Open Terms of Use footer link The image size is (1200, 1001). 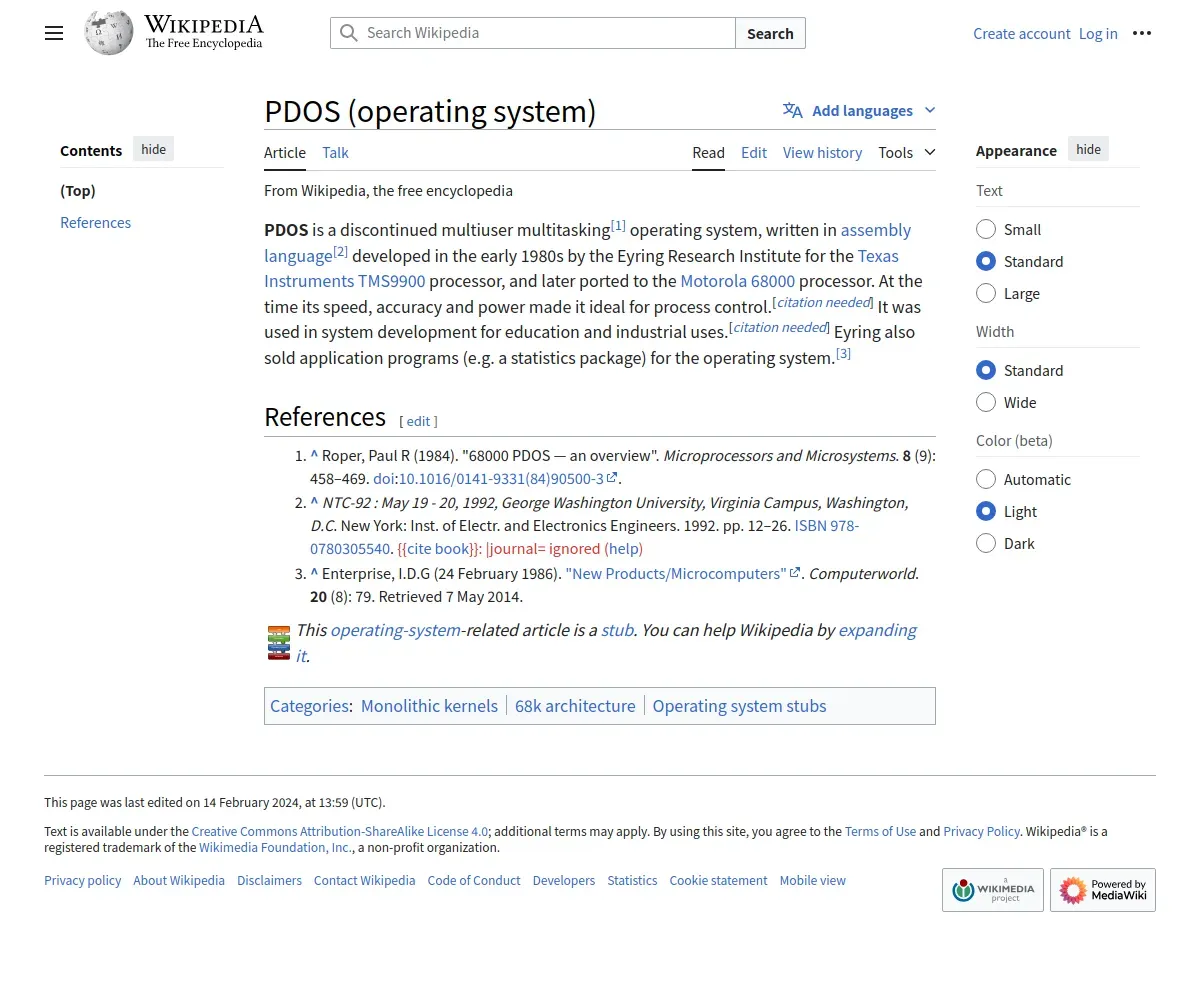pos(880,831)
